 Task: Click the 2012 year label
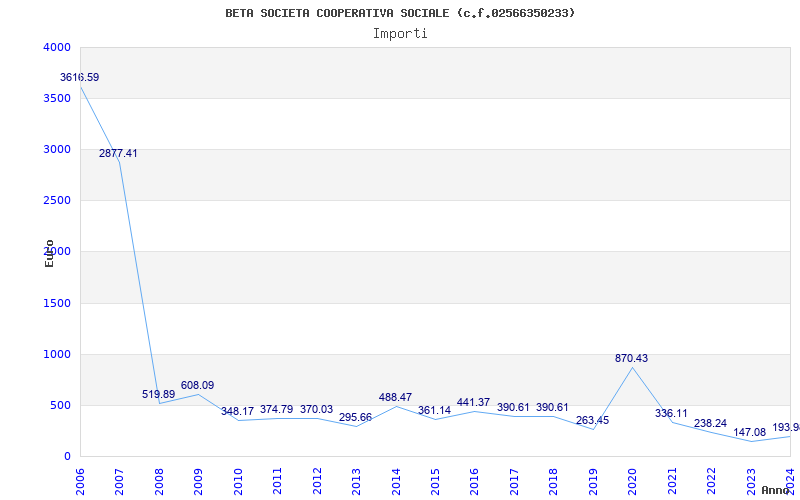(317, 481)
